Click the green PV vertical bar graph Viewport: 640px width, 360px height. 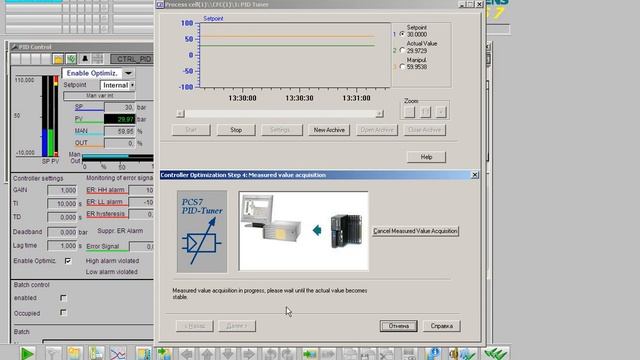(x=51, y=116)
